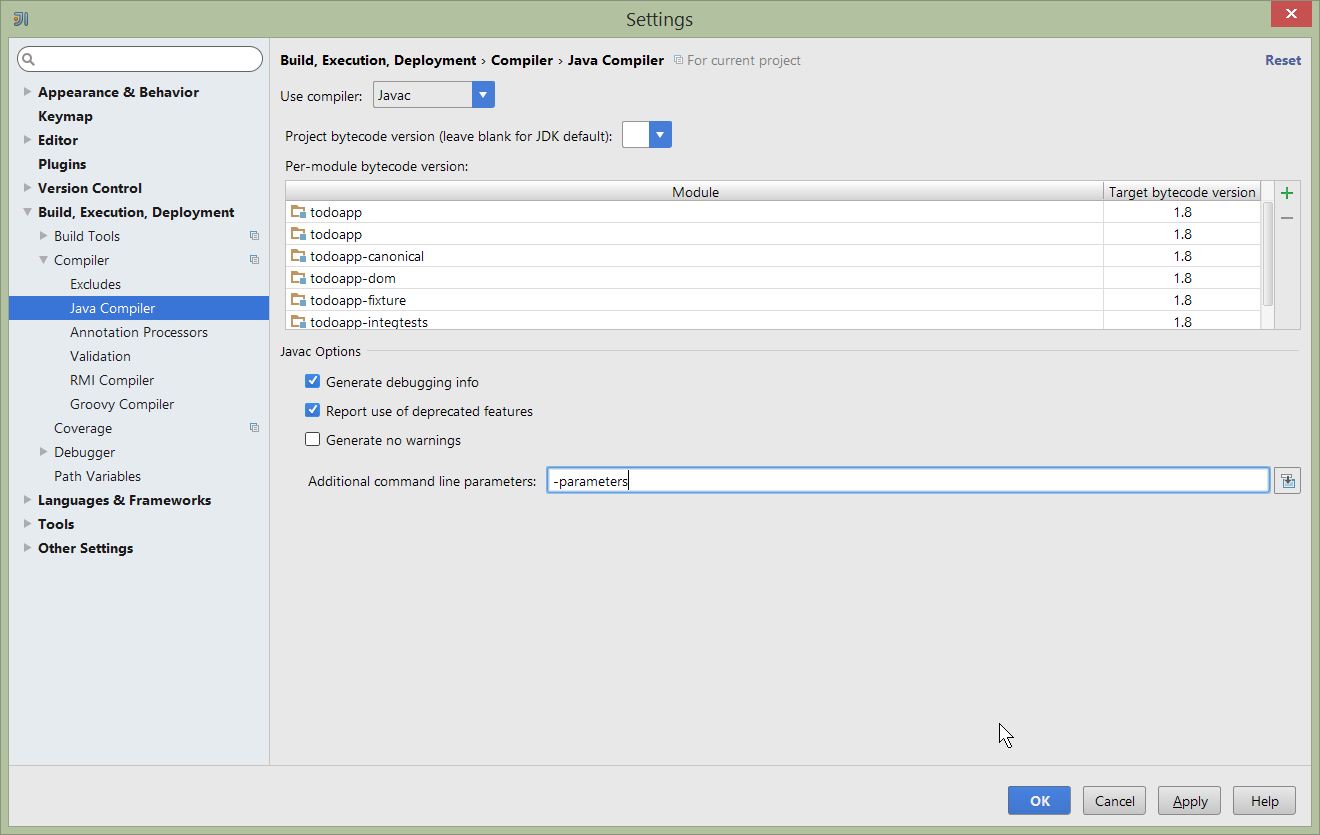
Task: Enable Generate no warnings option
Action: click(x=313, y=440)
